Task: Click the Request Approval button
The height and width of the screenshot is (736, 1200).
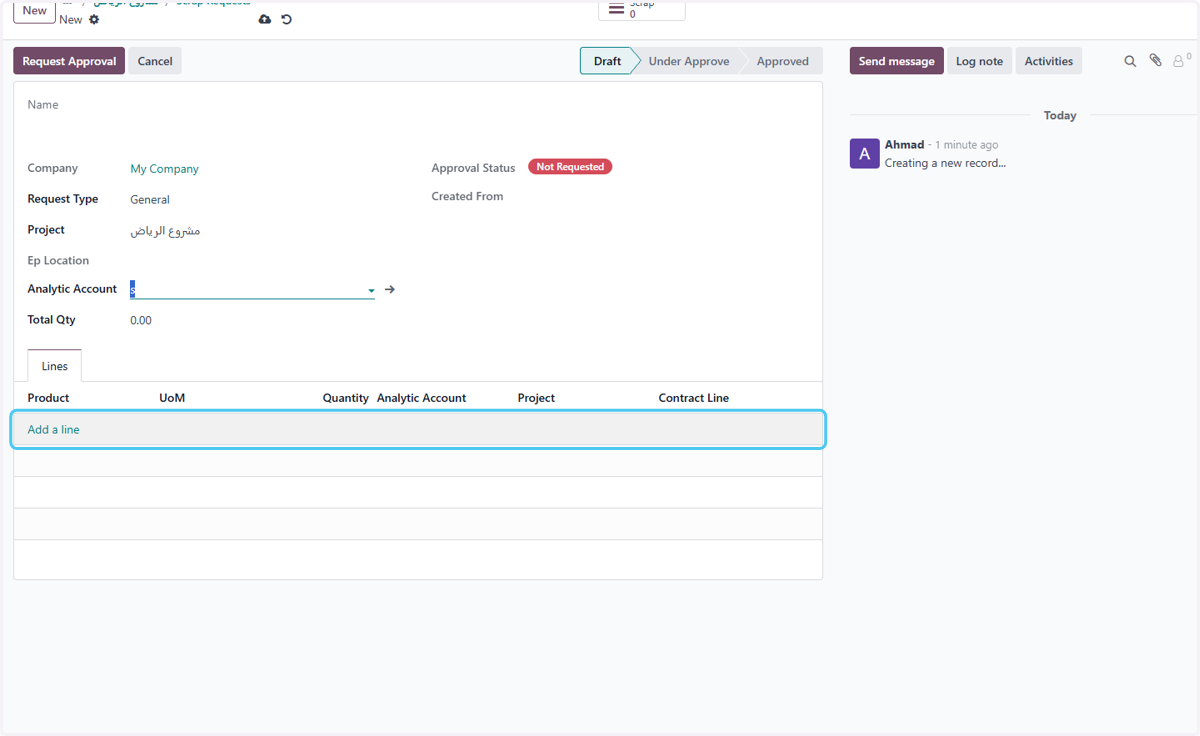Action: pyautogui.click(x=69, y=61)
